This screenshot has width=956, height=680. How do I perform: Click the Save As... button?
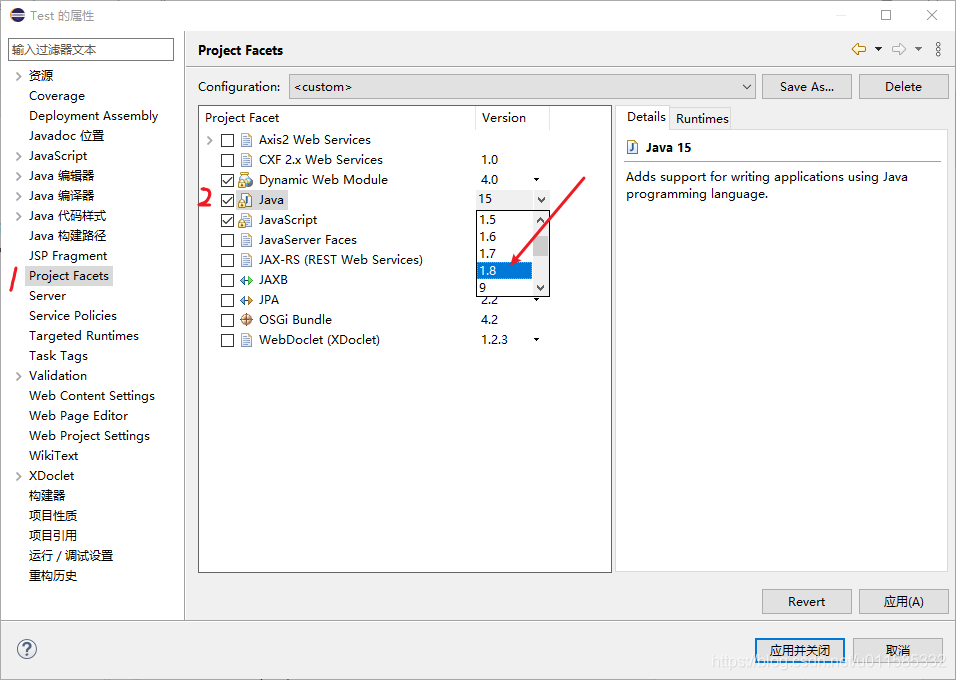807,87
